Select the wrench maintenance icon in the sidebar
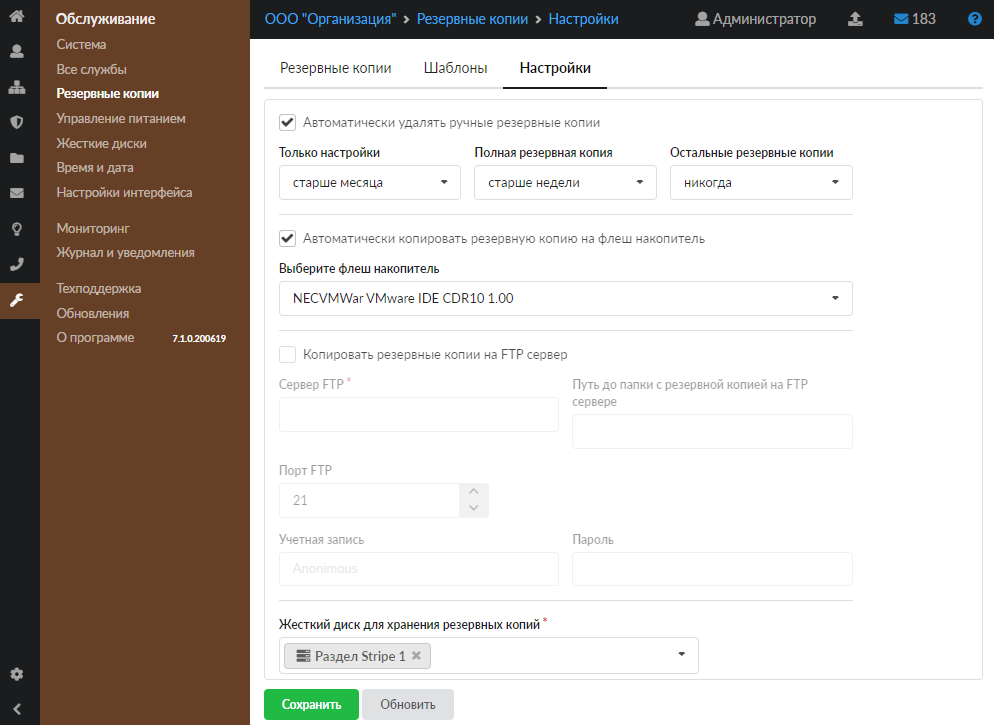The height and width of the screenshot is (725, 994). pos(17,300)
